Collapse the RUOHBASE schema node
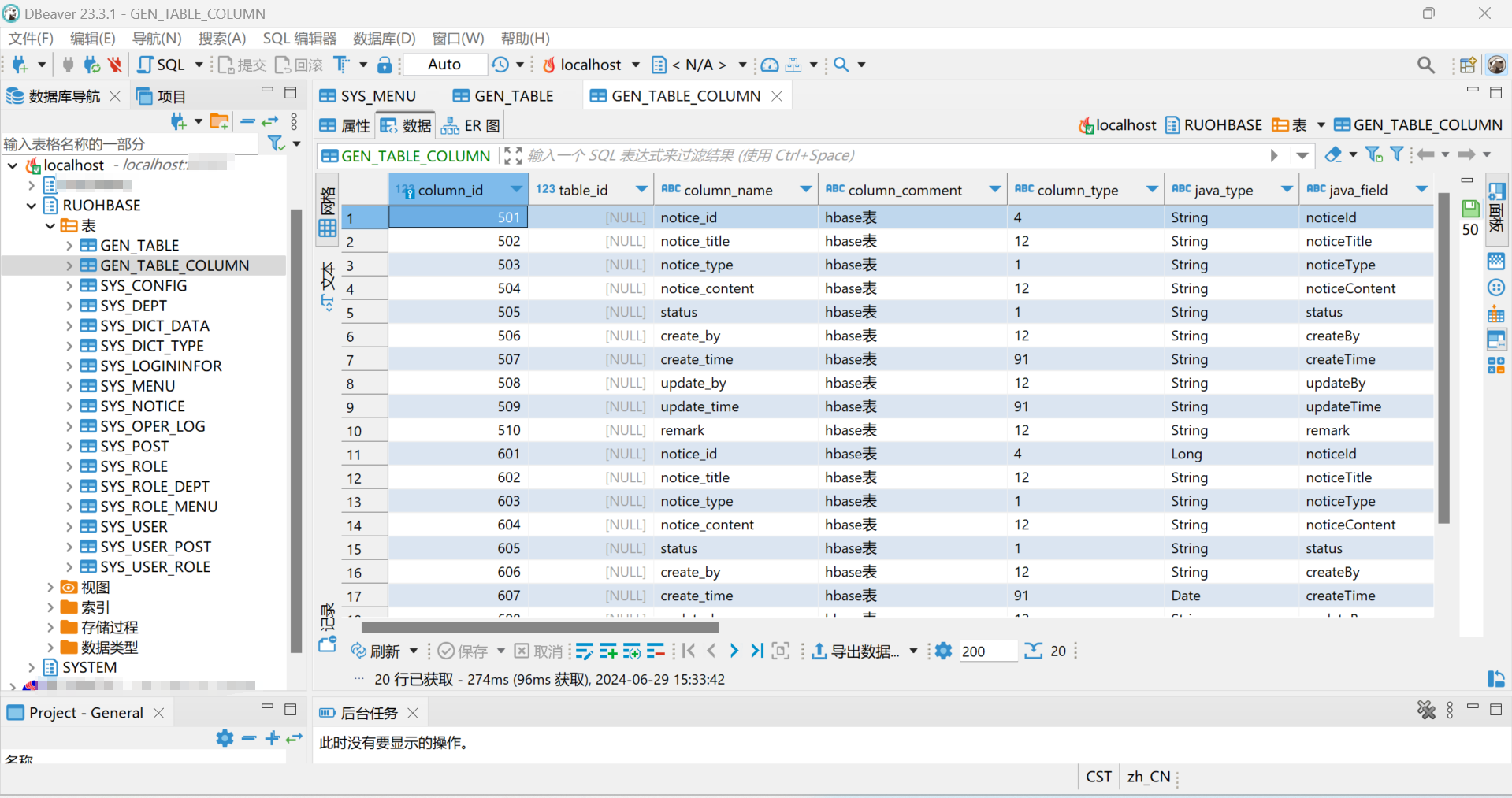This screenshot has width=1512, height=798. (32, 206)
